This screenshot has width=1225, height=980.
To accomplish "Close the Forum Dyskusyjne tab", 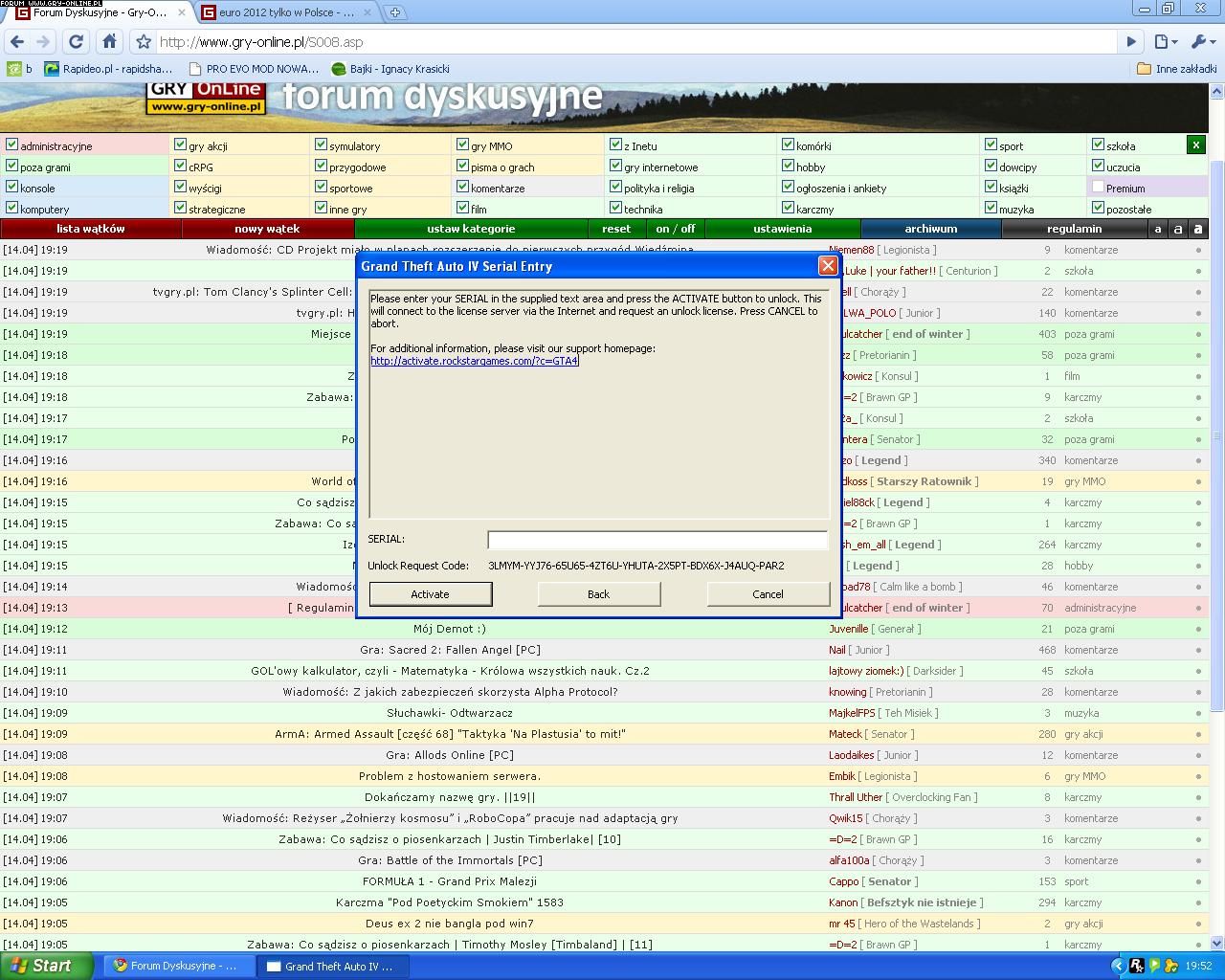I will coord(182,12).
